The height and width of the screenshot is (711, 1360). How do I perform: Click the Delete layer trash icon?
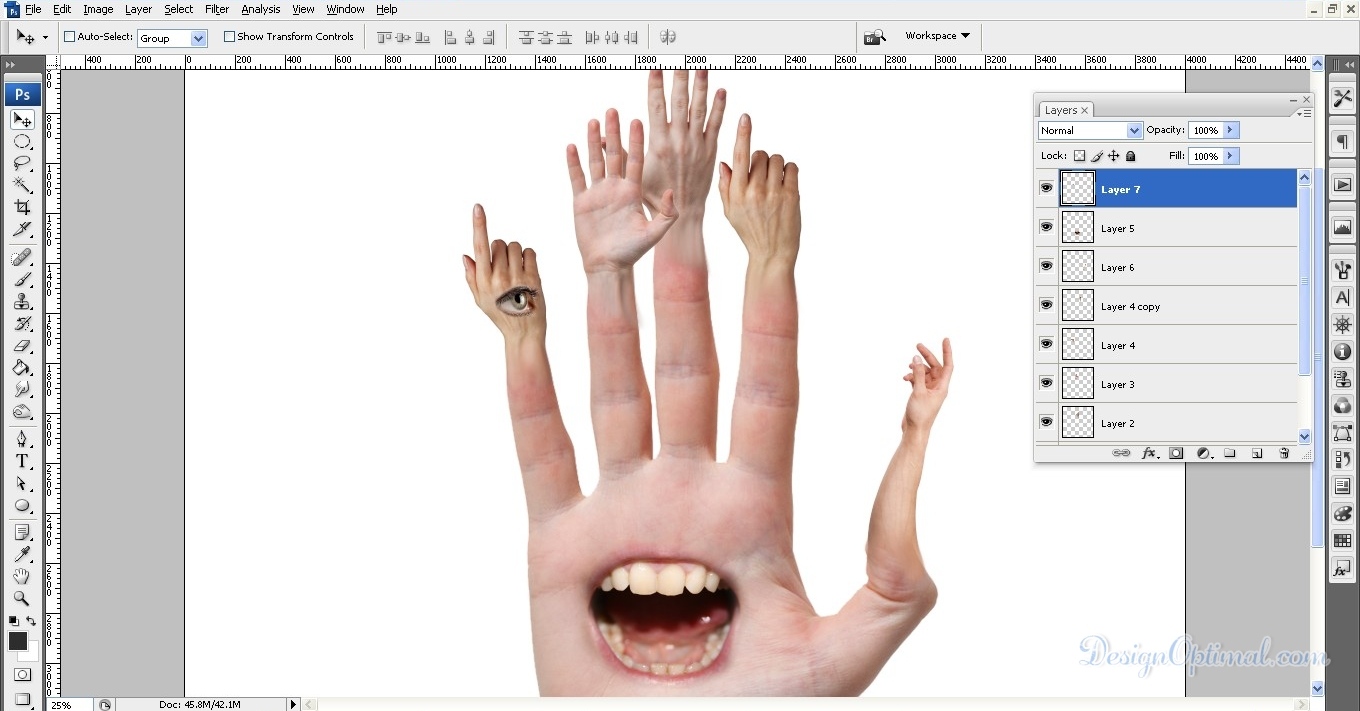(x=1284, y=453)
